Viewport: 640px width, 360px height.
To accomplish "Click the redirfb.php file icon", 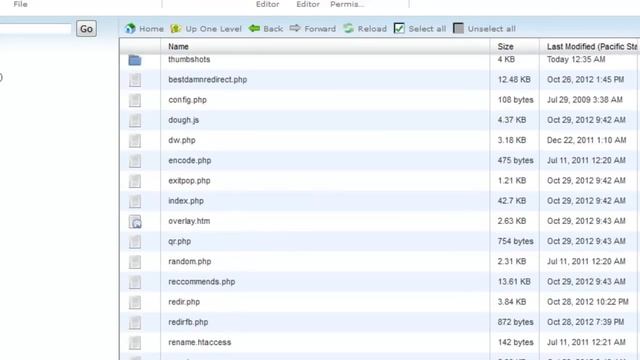I will point(135,322).
